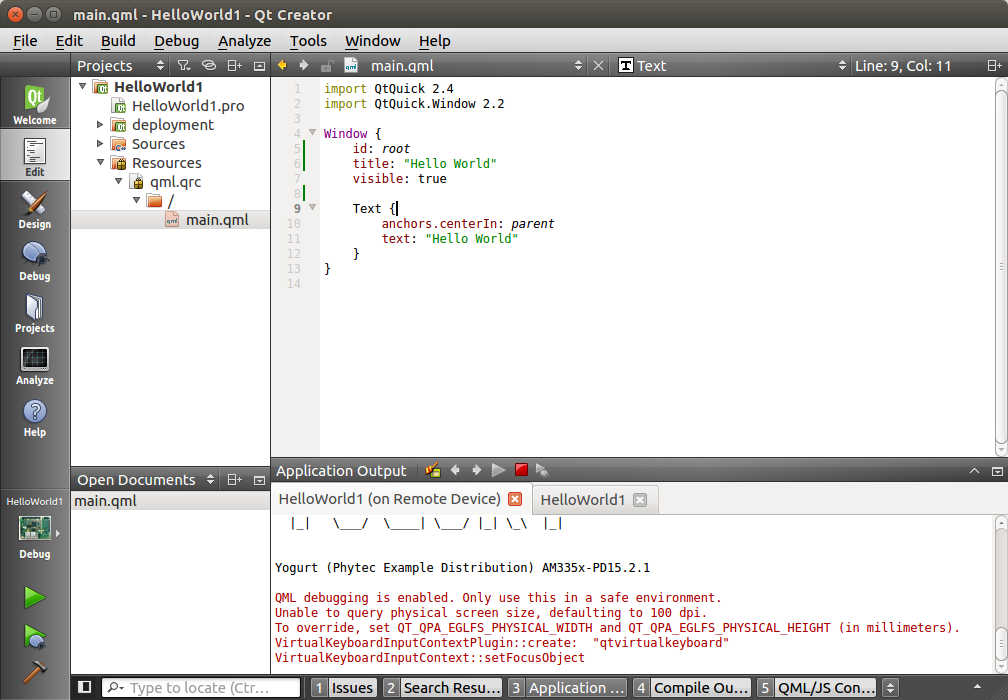Clear the Application Output pane
The width and height of the screenshot is (1008, 700).
(x=433, y=471)
